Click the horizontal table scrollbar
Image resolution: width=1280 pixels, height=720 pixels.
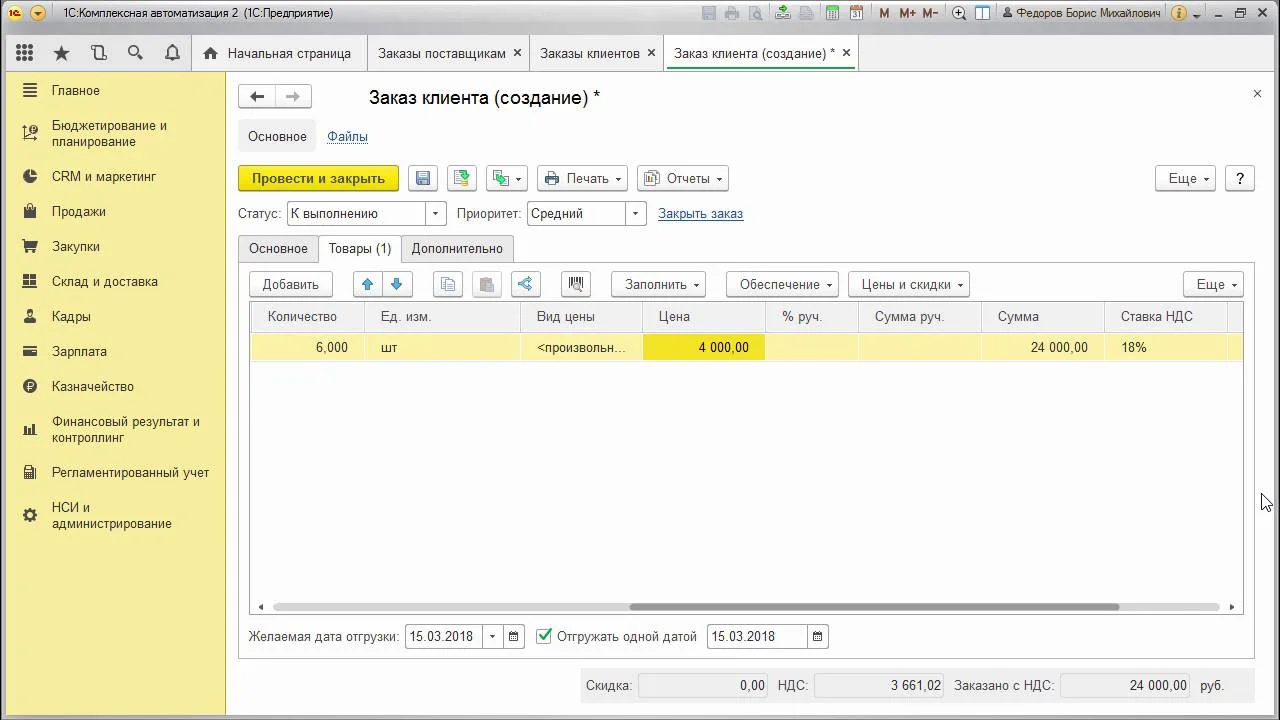pos(873,607)
